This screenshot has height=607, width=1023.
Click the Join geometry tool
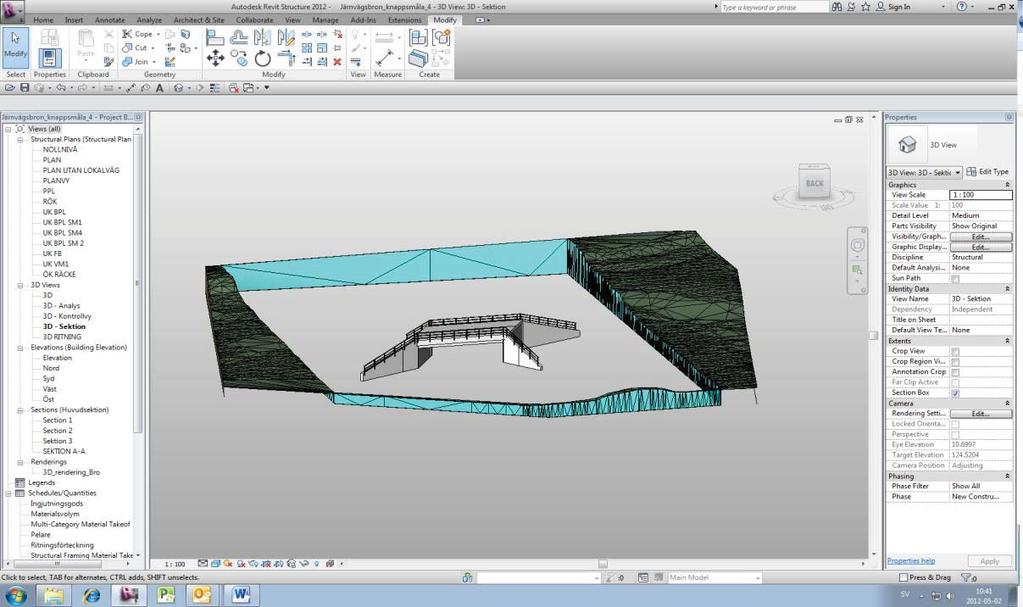pos(136,62)
